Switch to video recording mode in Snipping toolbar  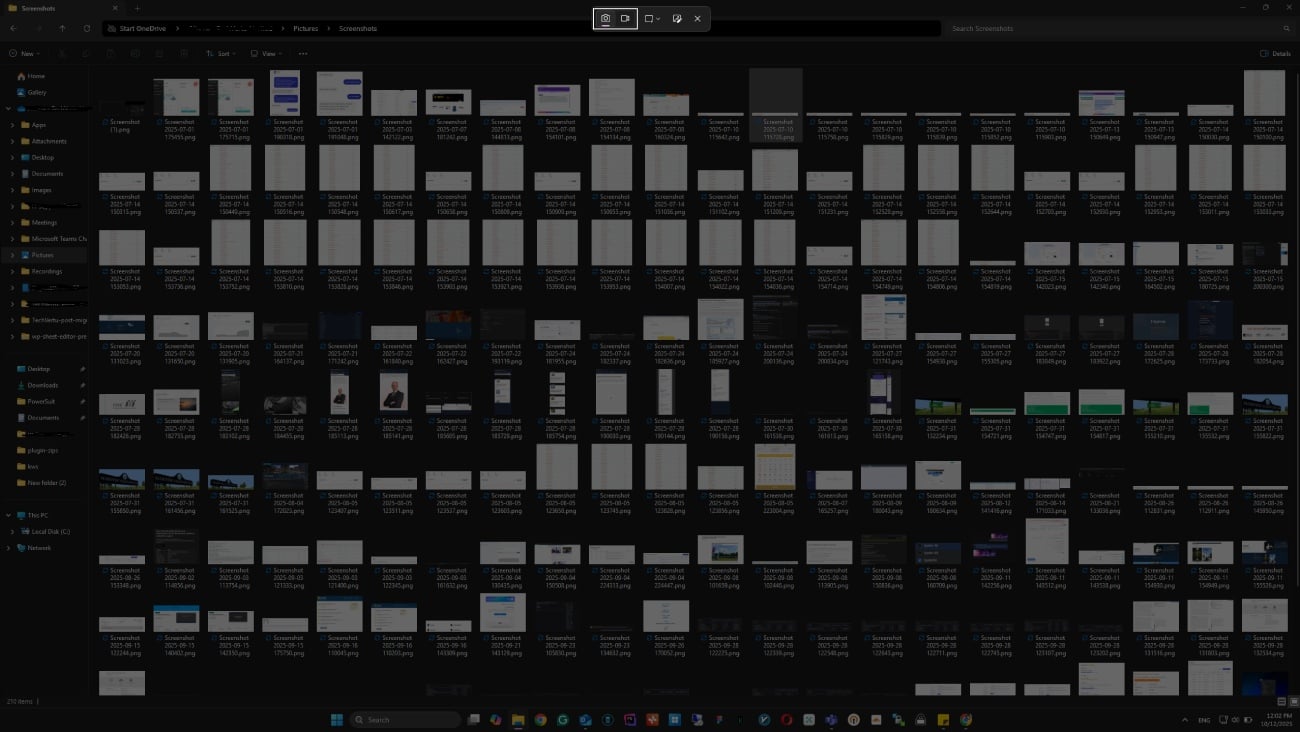[x=626, y=19]
